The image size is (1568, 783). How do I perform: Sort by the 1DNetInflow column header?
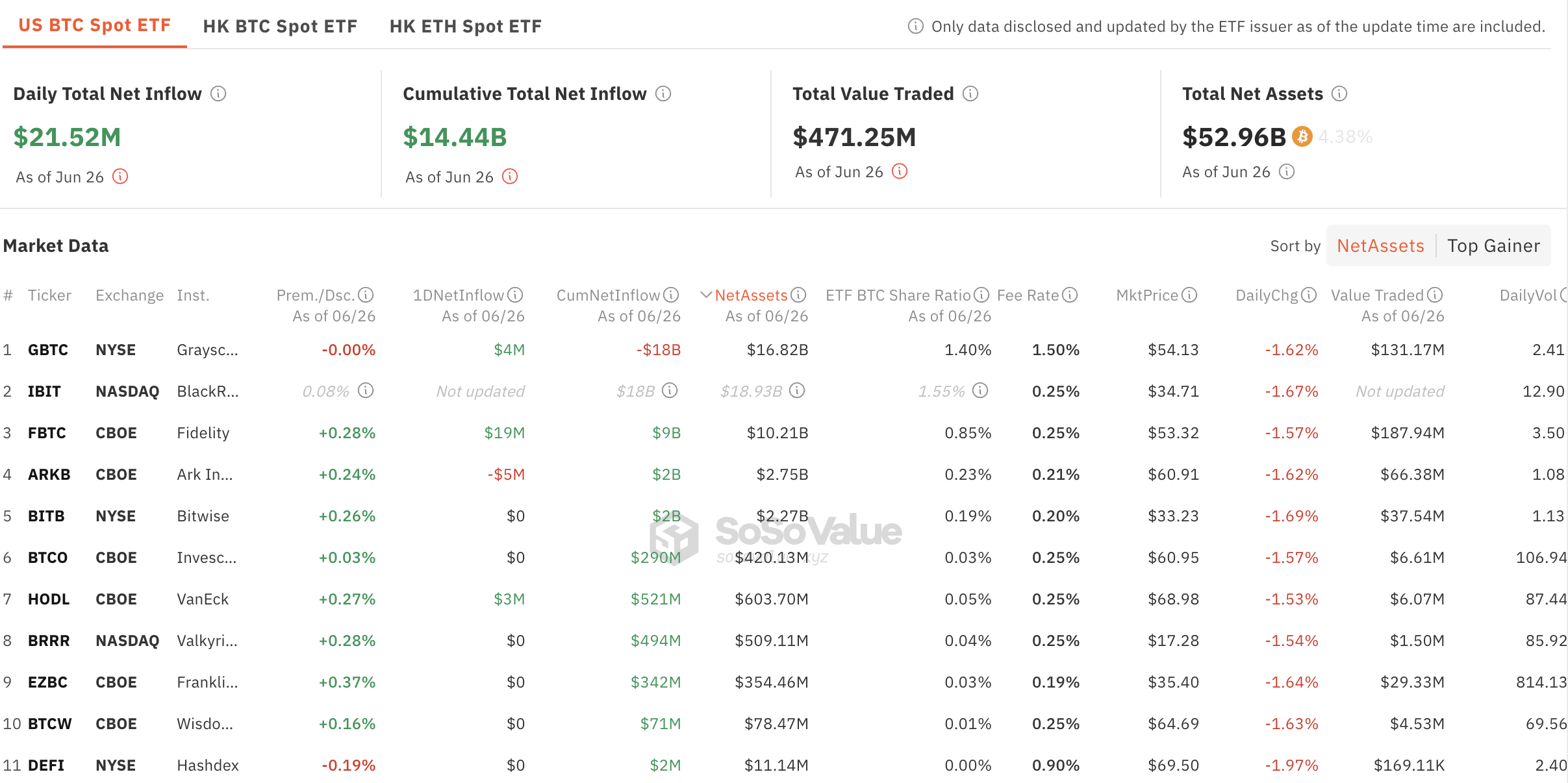coord(459,295)
